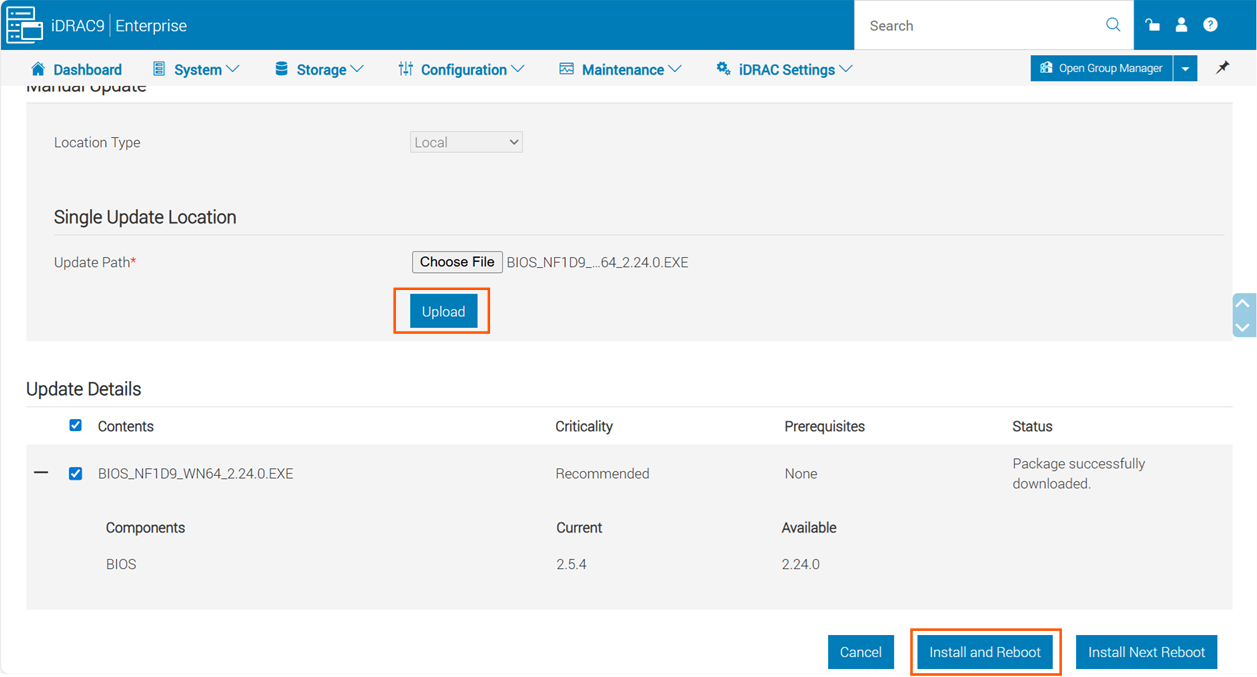Click Install and Reboot
The height and width of the screenshot is (677, 1257).
[x=985, y=652]
